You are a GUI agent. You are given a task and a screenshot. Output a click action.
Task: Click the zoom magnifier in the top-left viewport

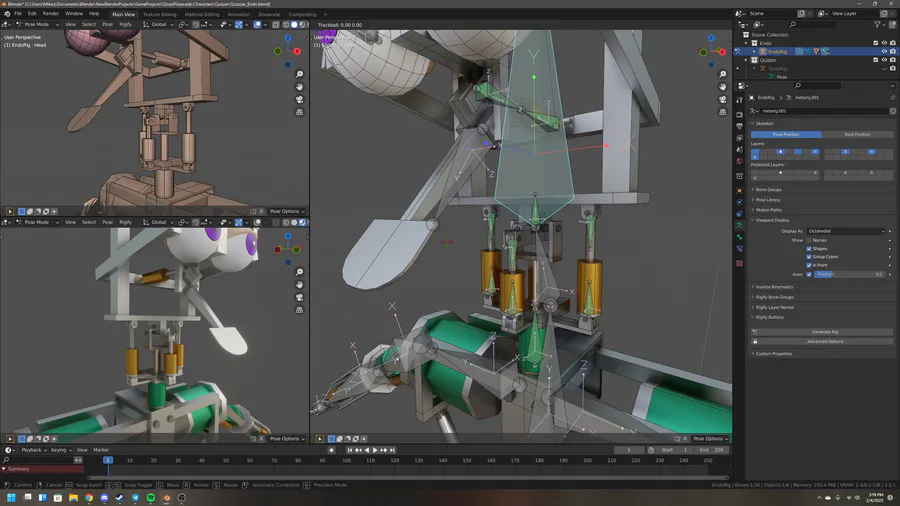(x=300, y=74)
